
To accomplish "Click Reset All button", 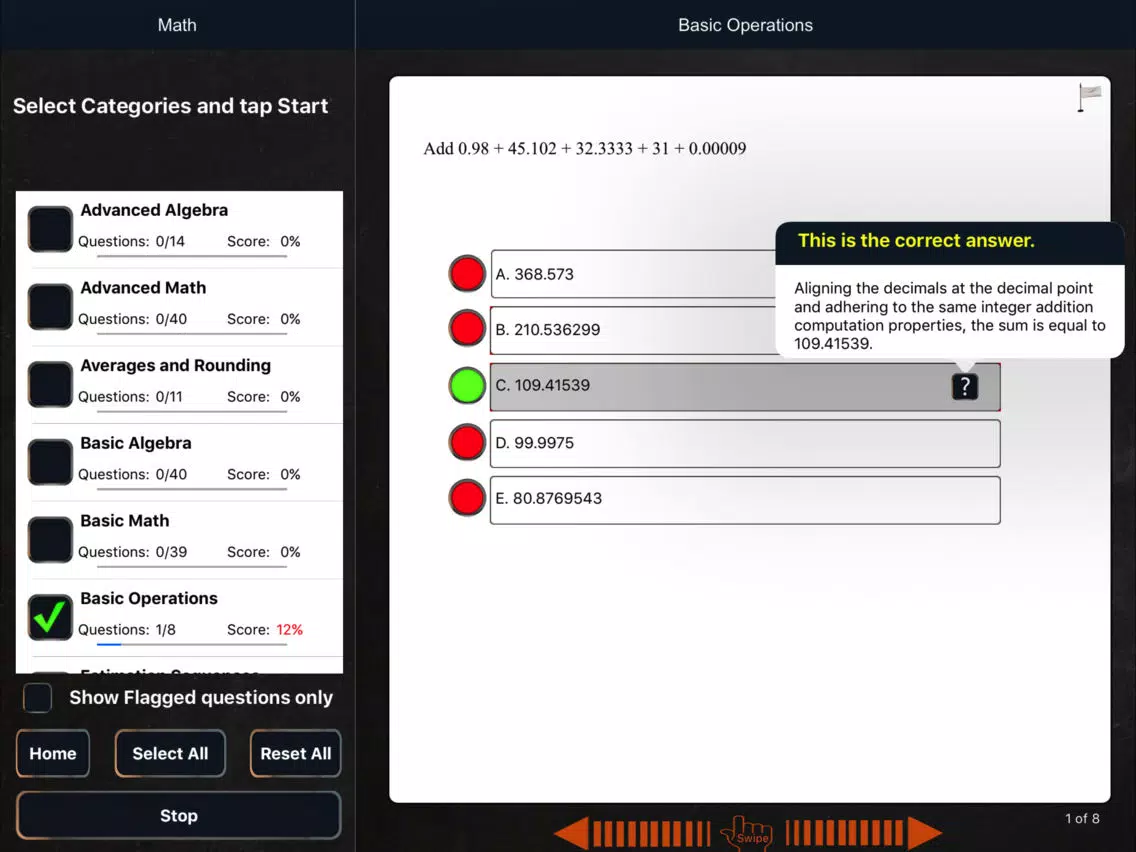I will pyautogui.click(x=295, y=754).
